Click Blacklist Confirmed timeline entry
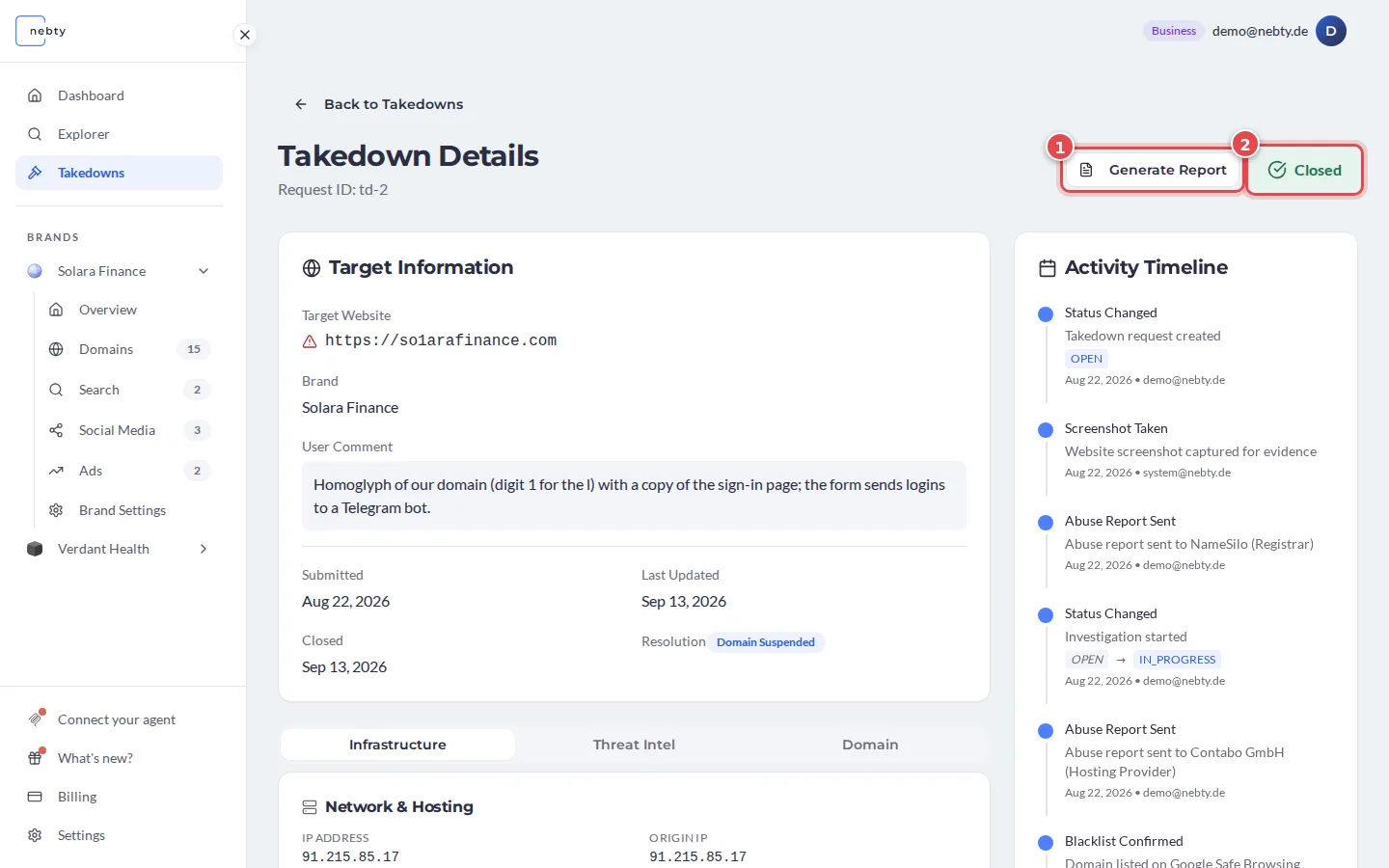The height and width of the screenshot is (868, 1389). point(1190,851)
